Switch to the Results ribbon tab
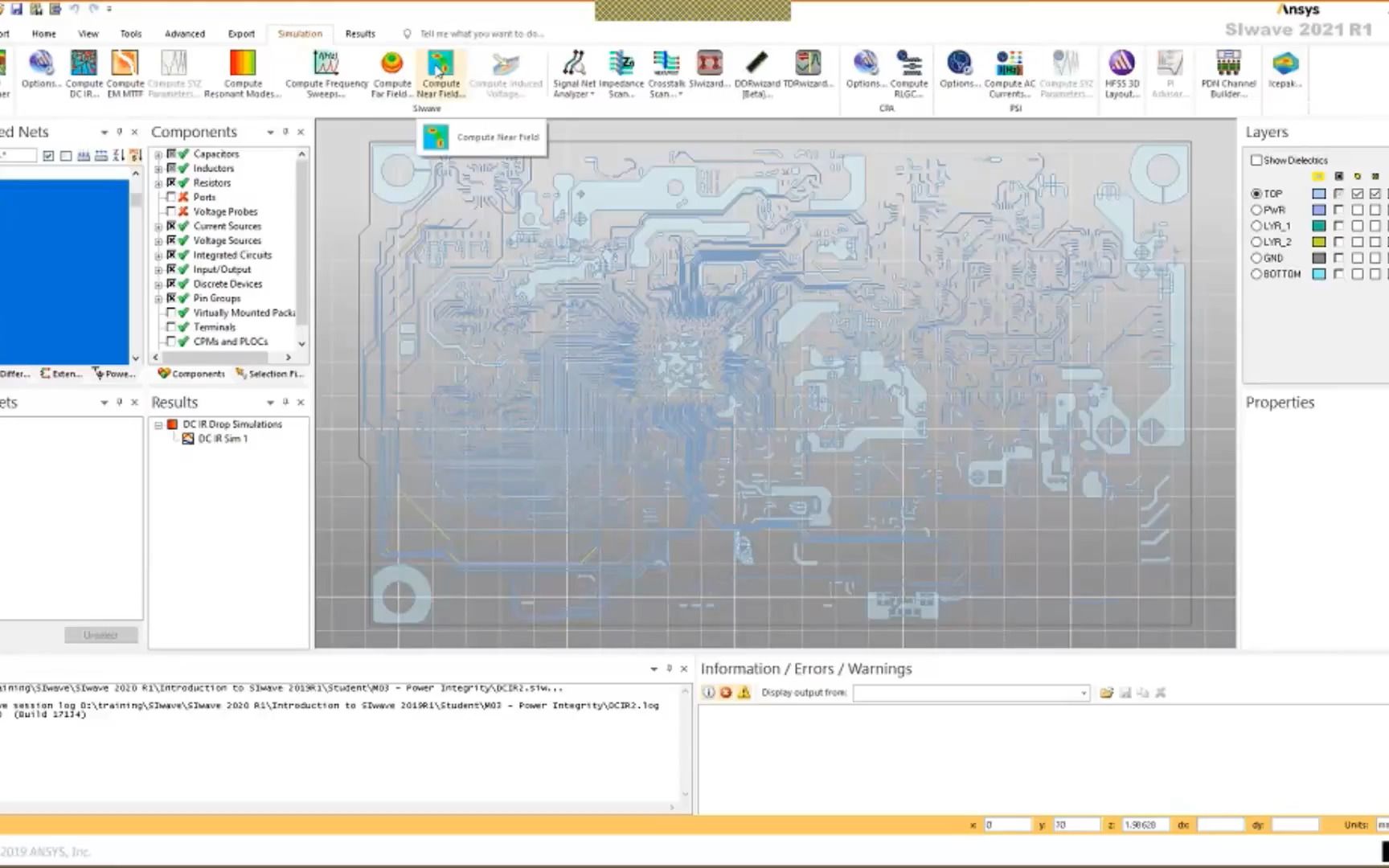 pyautogui.click(x=359, y=34)
